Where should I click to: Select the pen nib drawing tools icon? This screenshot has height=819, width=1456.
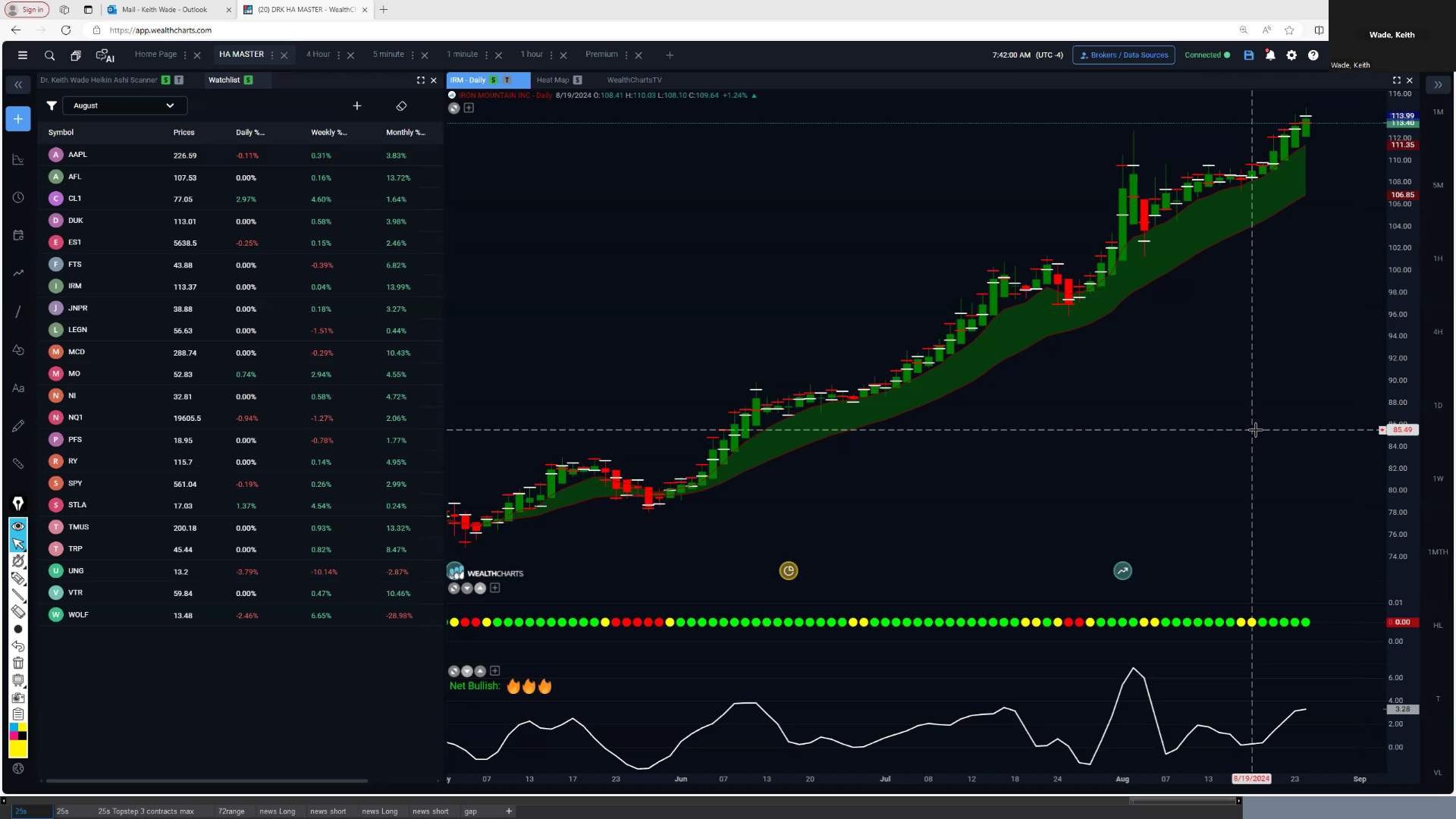click(x=18, y=504)
